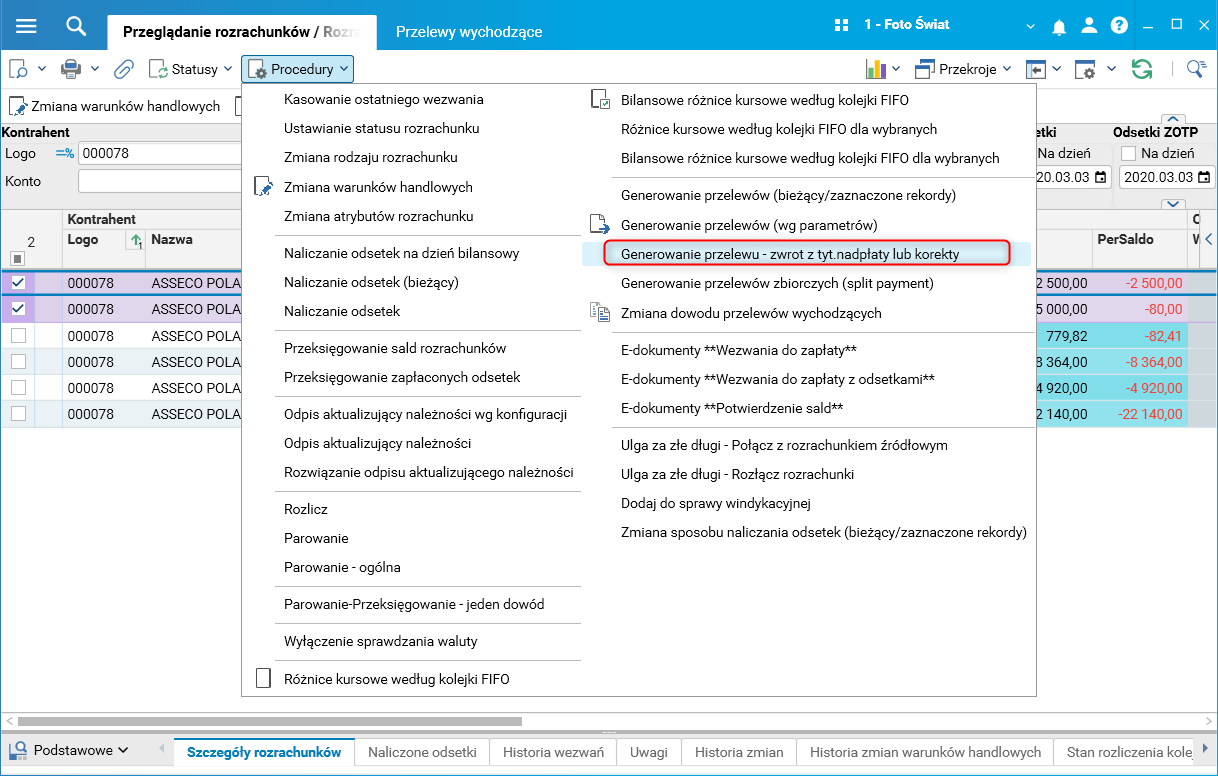Switch to Przelewy wychodzące tab
The image size is (1218, 776).
pos(469,31)
